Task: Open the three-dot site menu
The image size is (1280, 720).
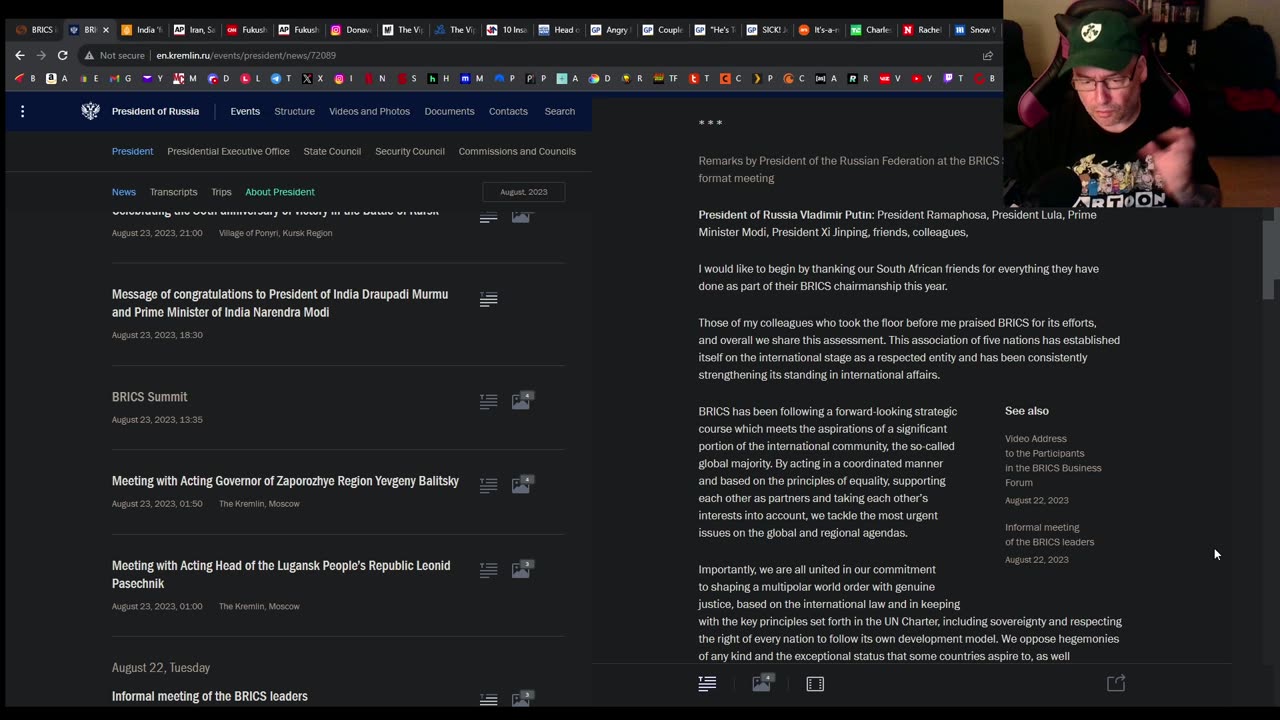Action: 22,111
